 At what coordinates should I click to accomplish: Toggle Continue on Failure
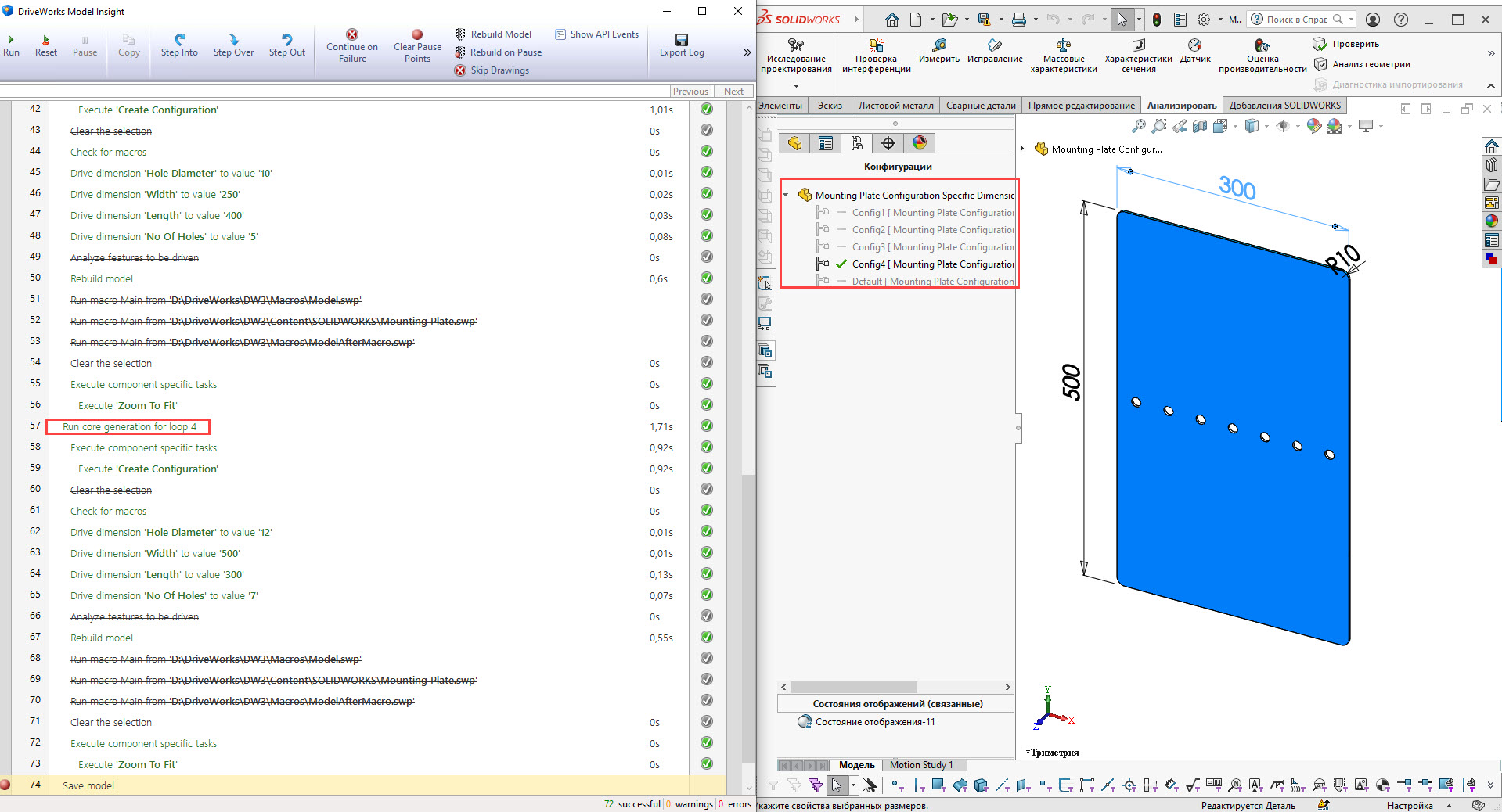coord(352,46)
